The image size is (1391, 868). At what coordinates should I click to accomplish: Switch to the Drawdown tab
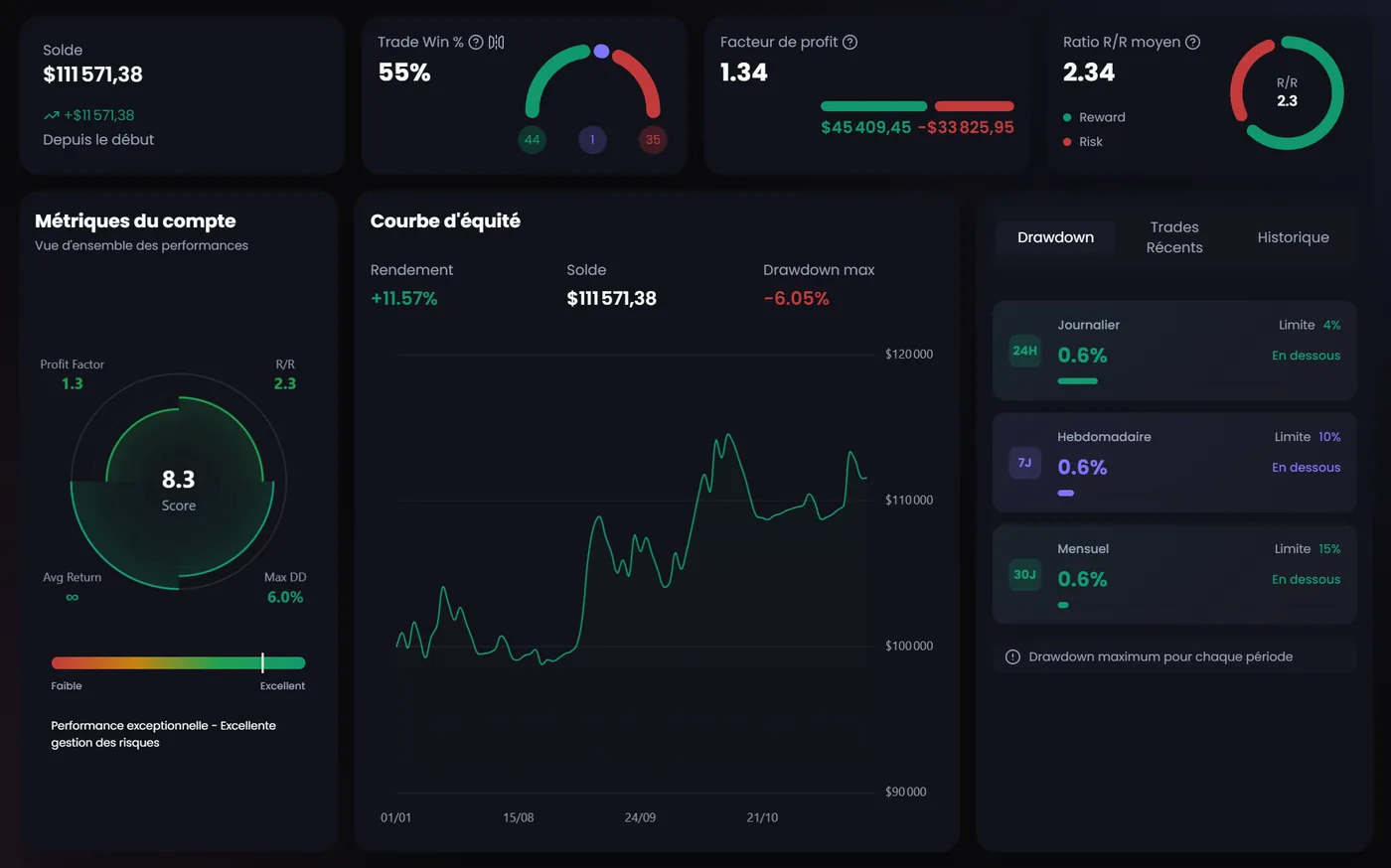[1055, 237]
